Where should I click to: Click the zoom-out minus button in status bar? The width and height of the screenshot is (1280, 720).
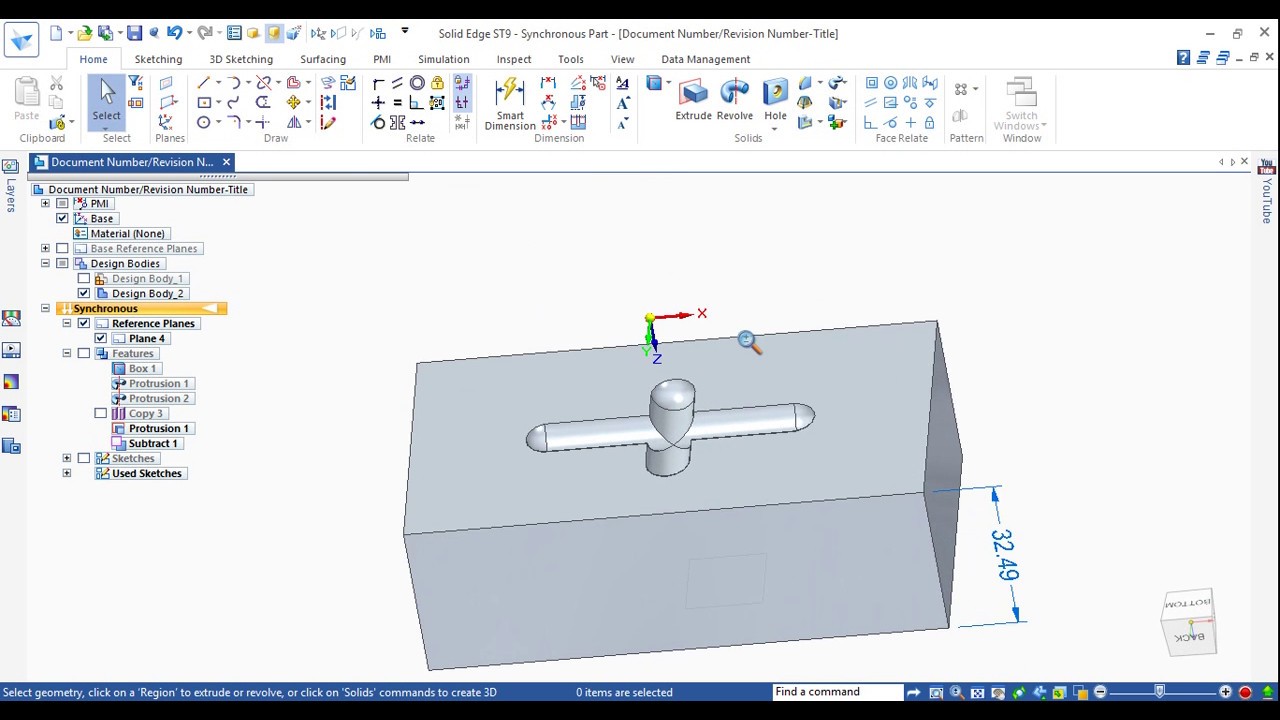1100,692
